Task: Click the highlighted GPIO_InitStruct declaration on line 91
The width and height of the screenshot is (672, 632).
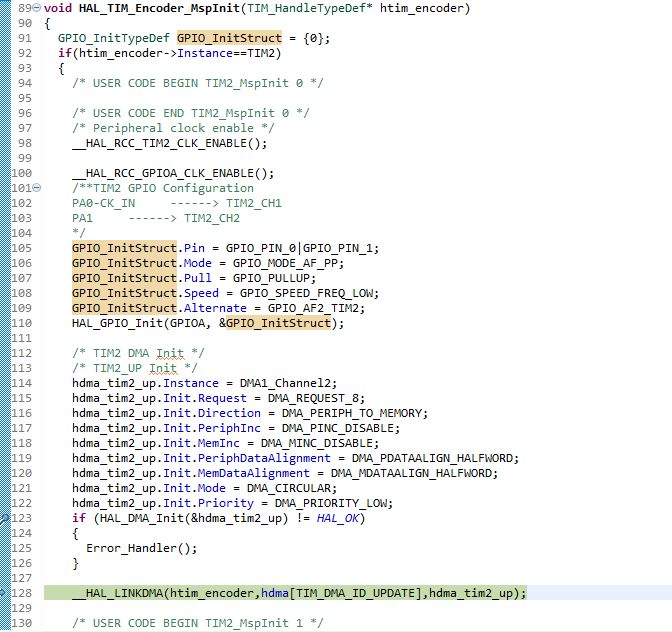Action: pos(229,39)
